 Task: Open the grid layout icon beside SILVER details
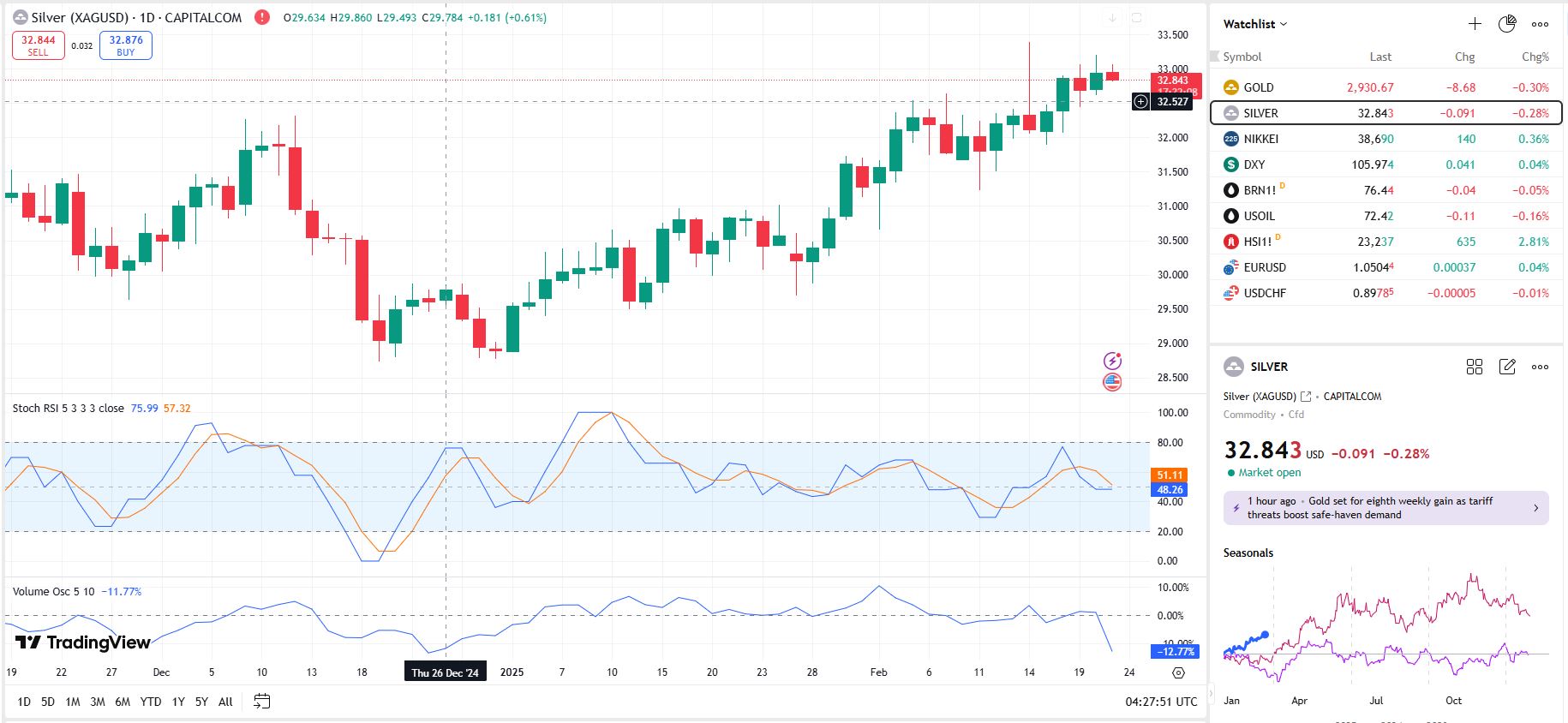coord(1475,367)
